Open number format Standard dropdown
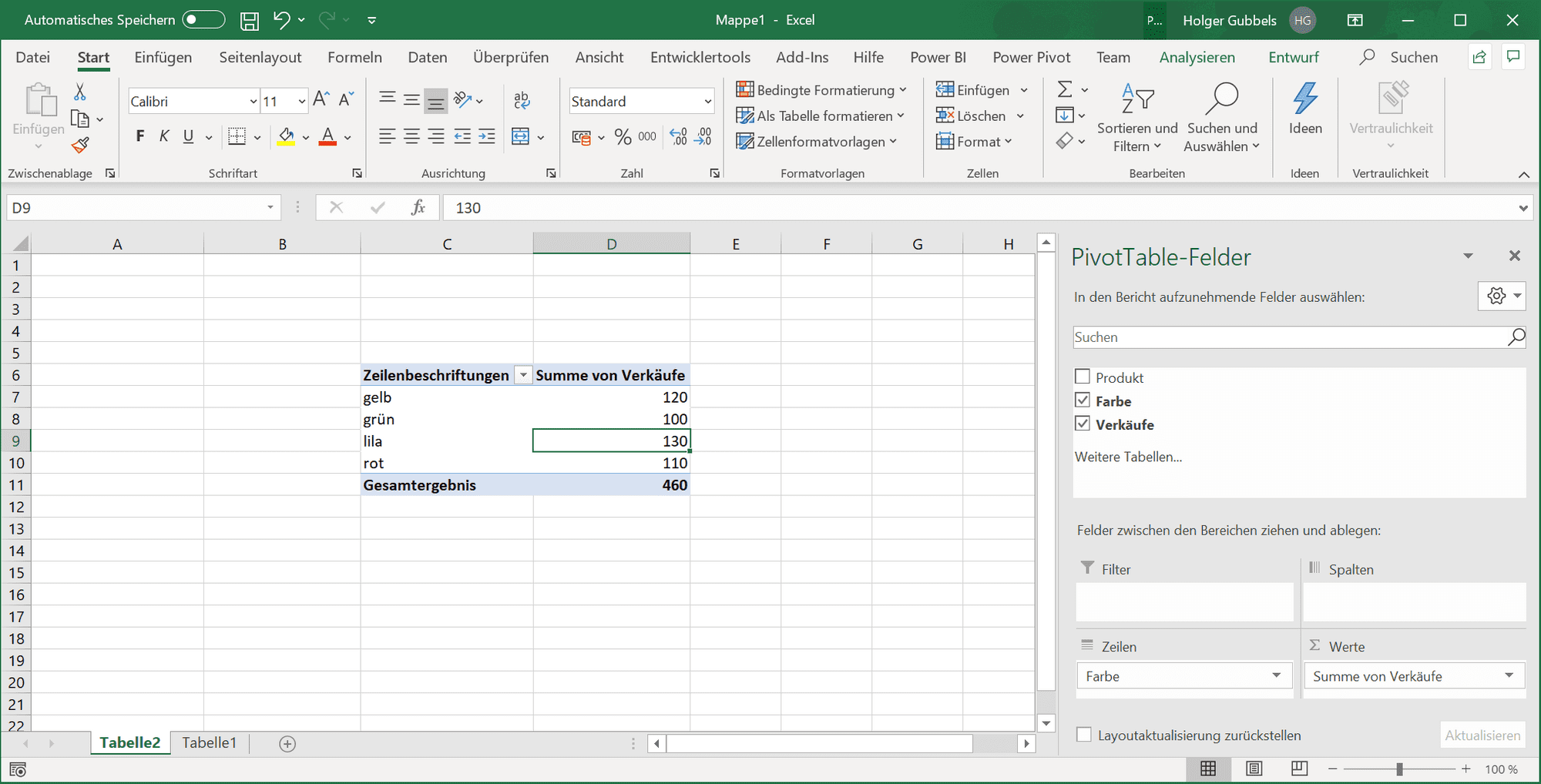 coord(707,102)
